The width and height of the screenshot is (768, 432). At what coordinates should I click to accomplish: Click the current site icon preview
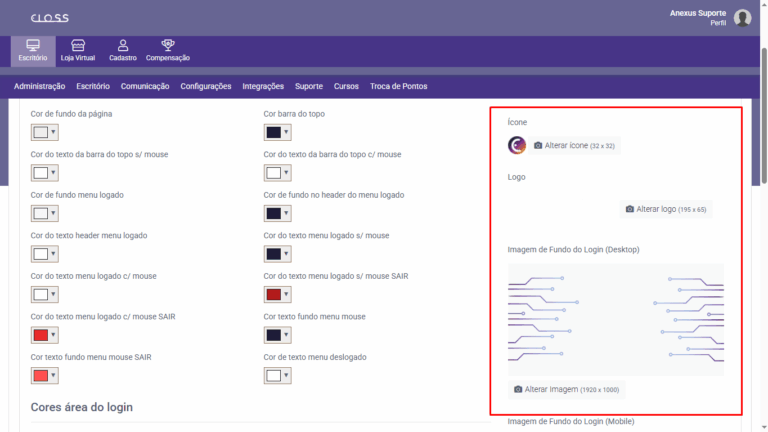(x=517, y=145)
